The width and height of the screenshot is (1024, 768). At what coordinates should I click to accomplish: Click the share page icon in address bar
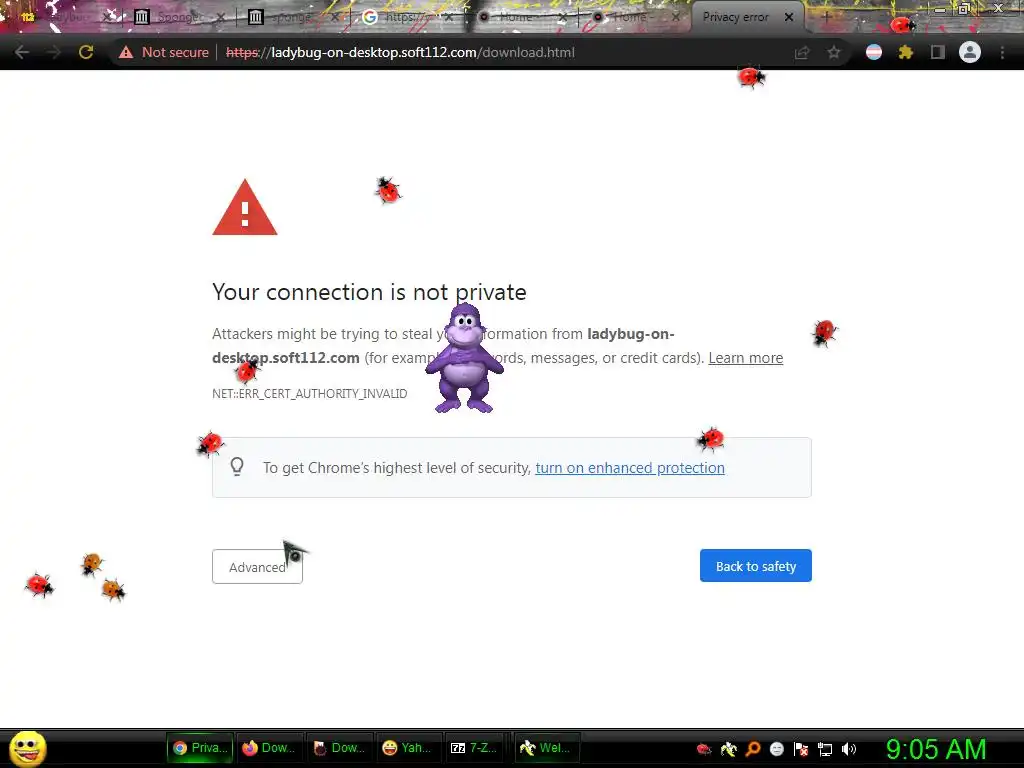coord(802,52)
